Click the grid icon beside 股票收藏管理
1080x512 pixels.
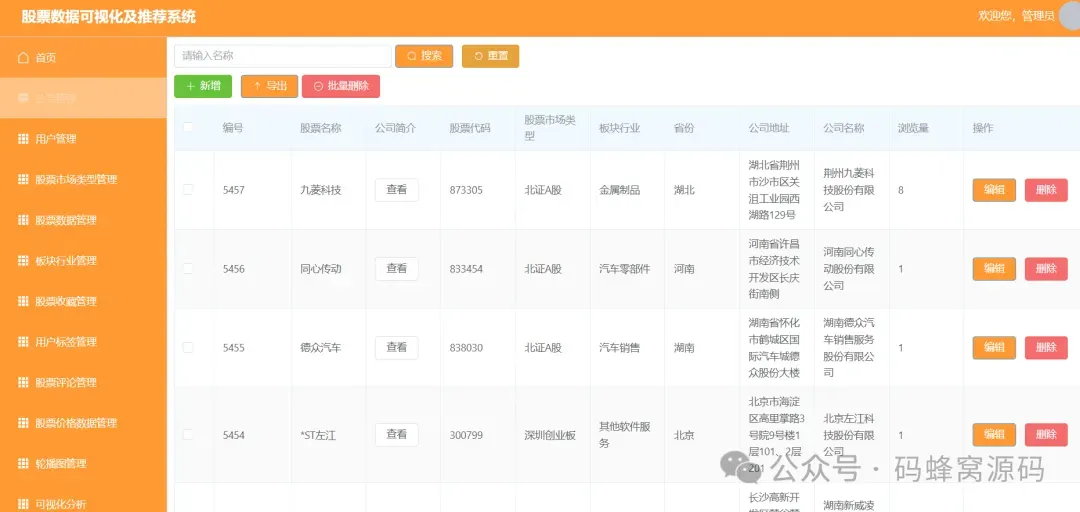[x=23, y=301]
